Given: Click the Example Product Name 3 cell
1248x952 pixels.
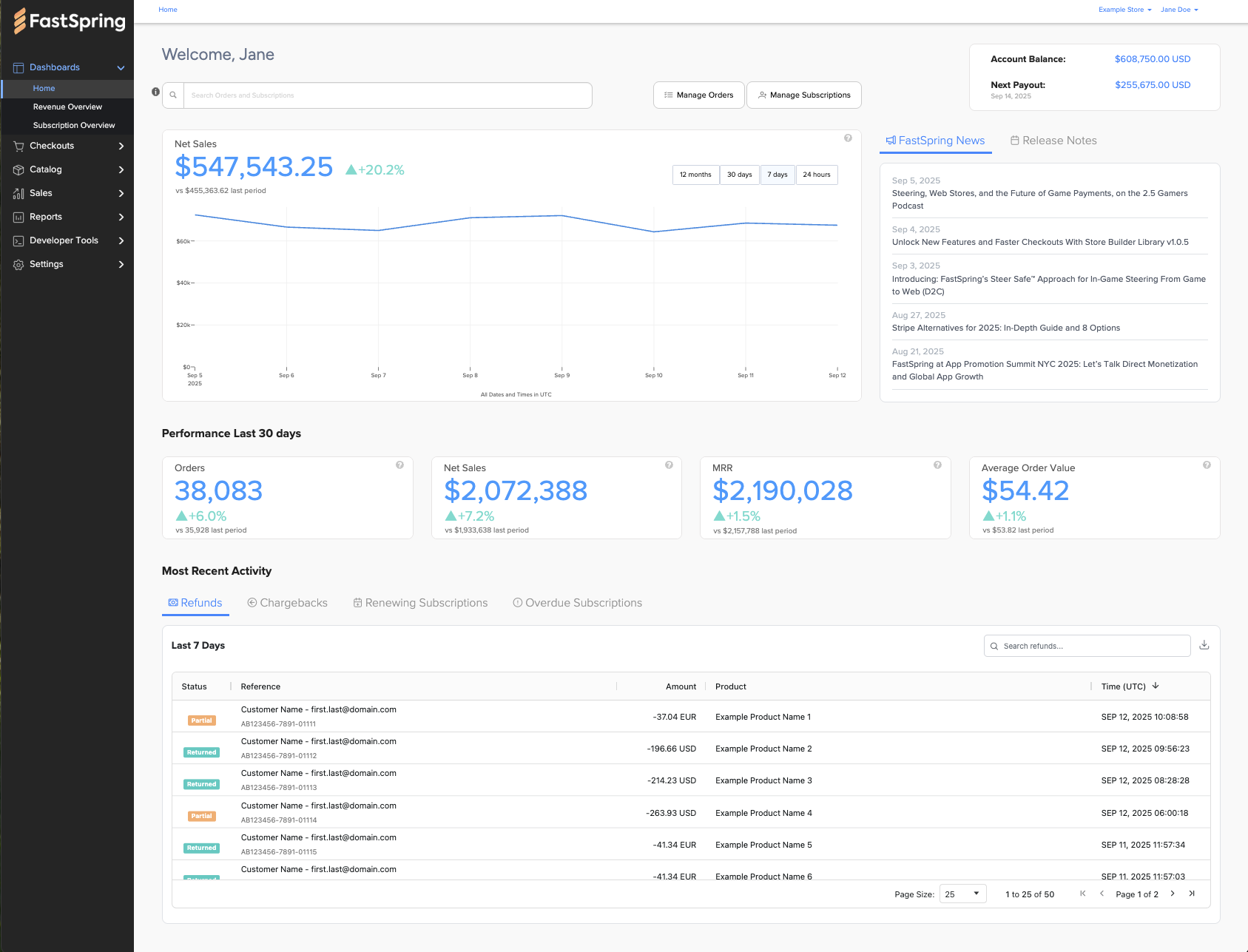Looking at the screenshot, I should (x=763, y=780).
